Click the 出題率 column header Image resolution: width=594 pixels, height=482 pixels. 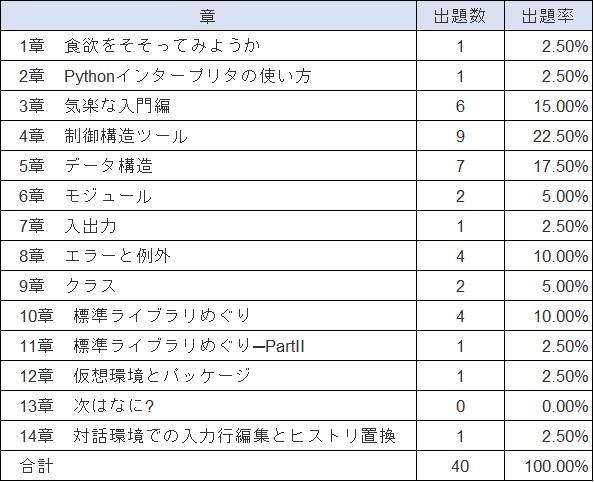pyautogui.click(x=548, y=16)
